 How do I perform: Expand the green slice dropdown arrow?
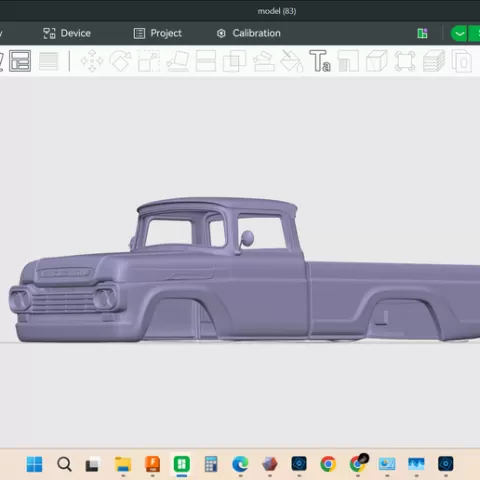pos(459,34)
